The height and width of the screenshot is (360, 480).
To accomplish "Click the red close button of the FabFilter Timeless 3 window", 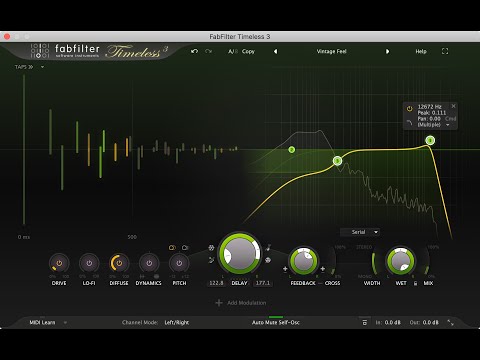I will [7, 36].
